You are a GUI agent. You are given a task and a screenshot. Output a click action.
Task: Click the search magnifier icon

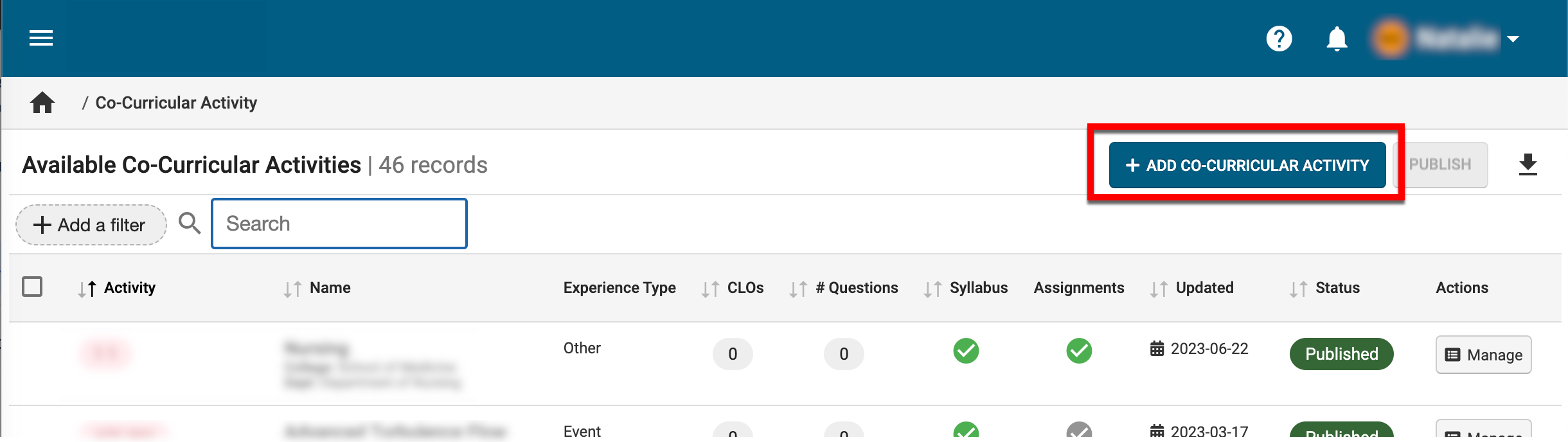point(190,224)
